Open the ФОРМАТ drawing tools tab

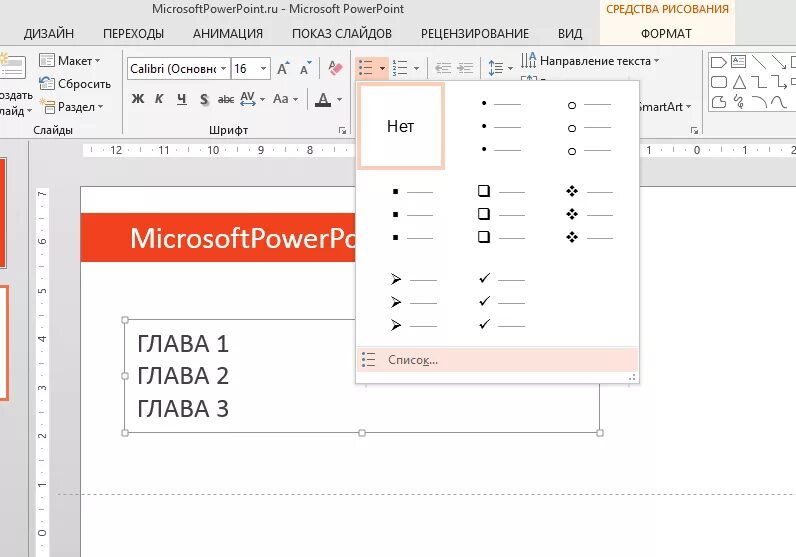coord(666,34)
